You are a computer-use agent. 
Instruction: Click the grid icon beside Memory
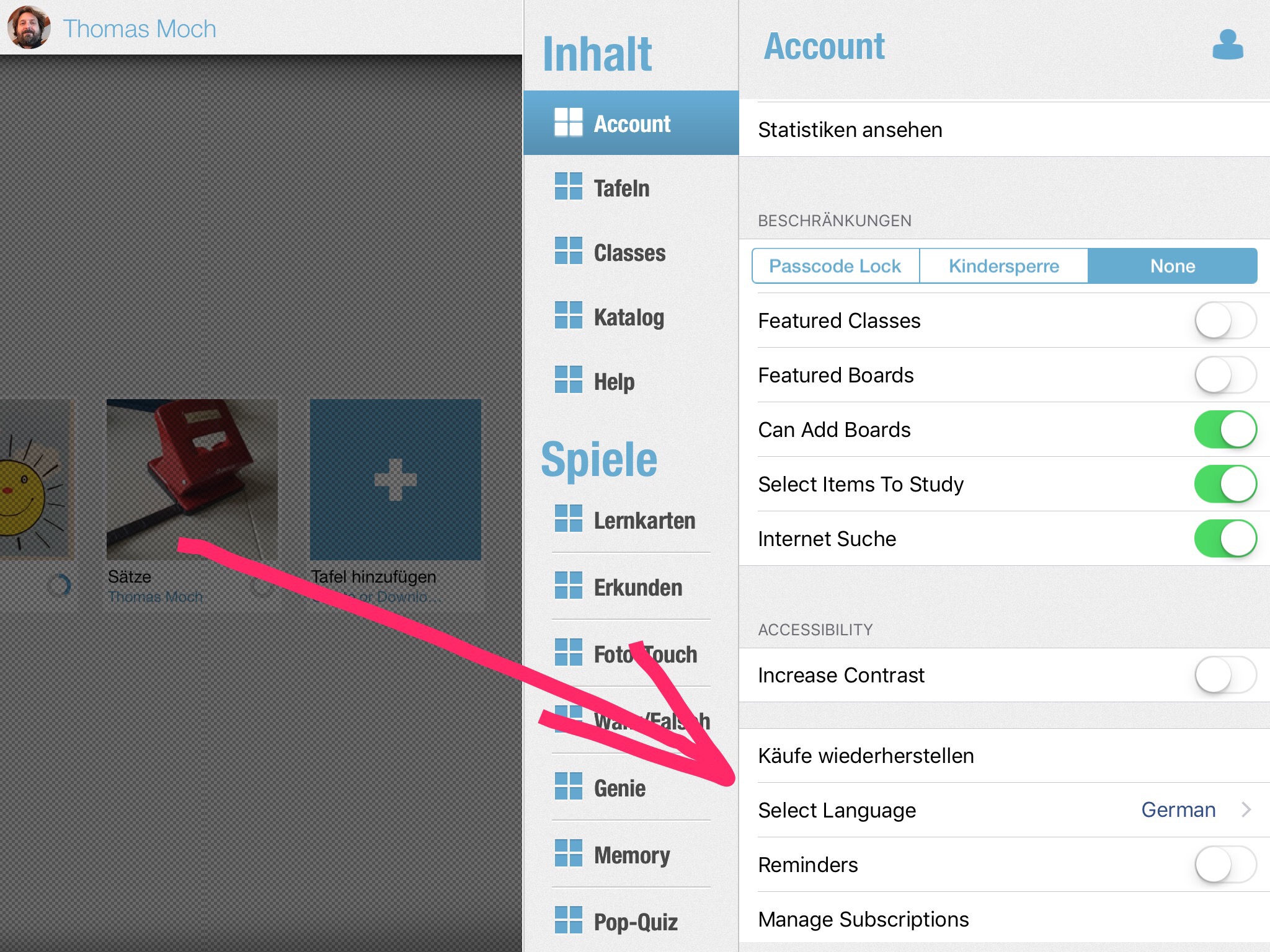[569, 853]
